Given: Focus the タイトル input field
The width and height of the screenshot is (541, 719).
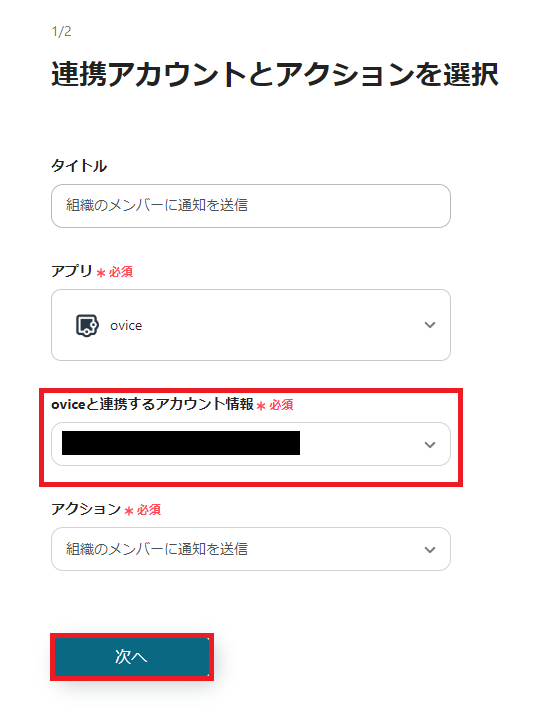Looking at the screenshot, I should [251, 206].
